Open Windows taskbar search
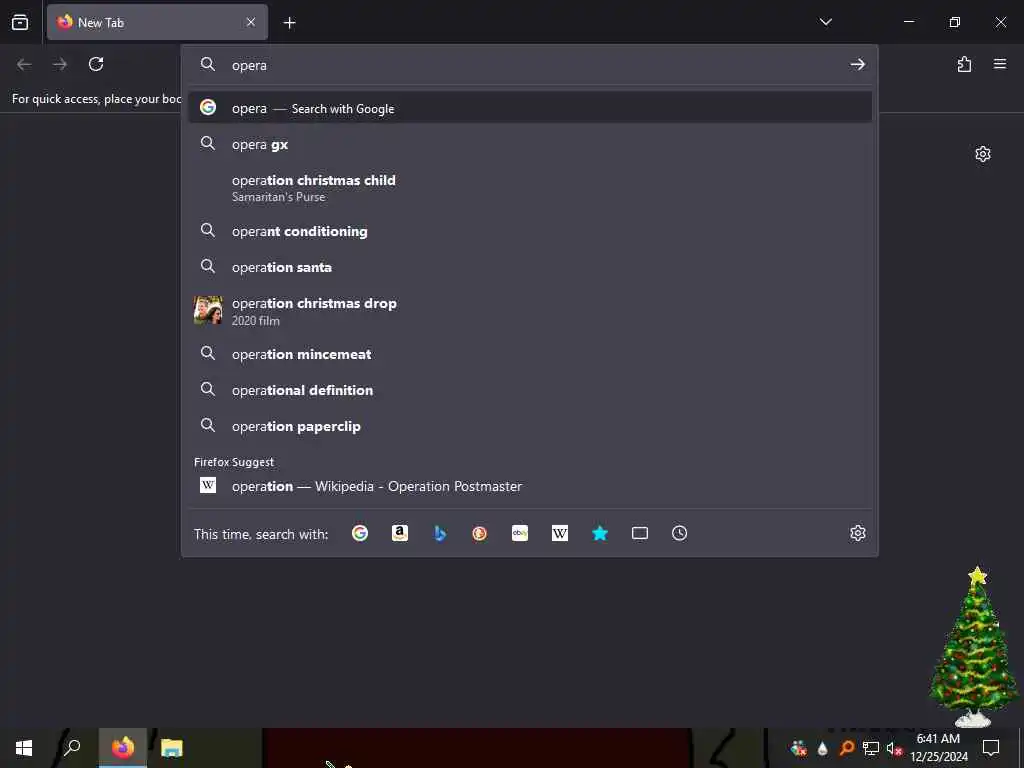 (x=72, y=748)
